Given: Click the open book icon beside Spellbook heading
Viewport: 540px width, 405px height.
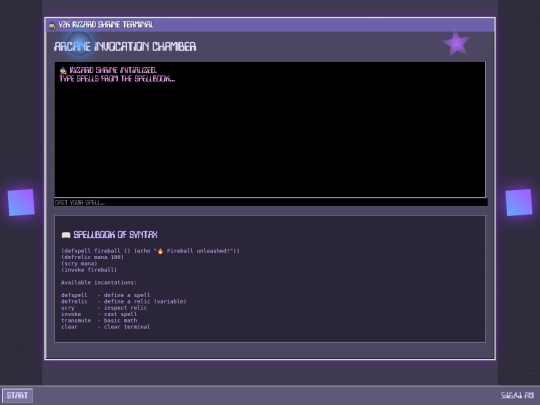Looking at the screenshot, I should (x=66, y=235).
